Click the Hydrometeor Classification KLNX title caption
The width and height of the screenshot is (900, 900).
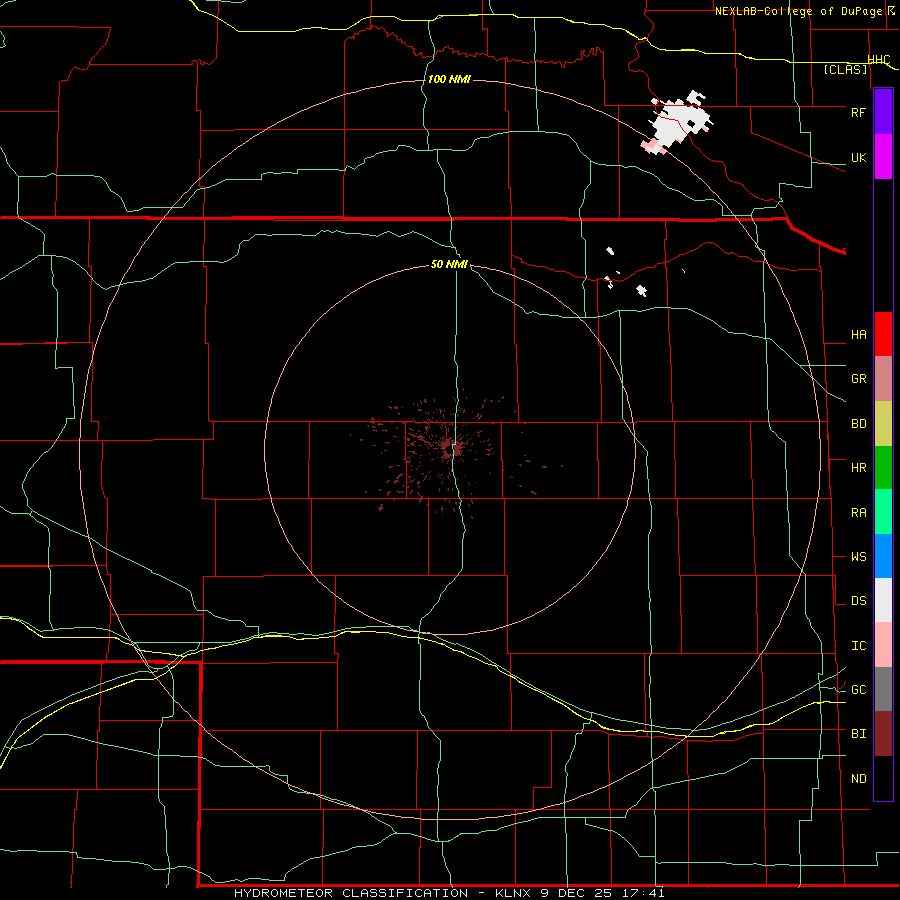point(449,893)
